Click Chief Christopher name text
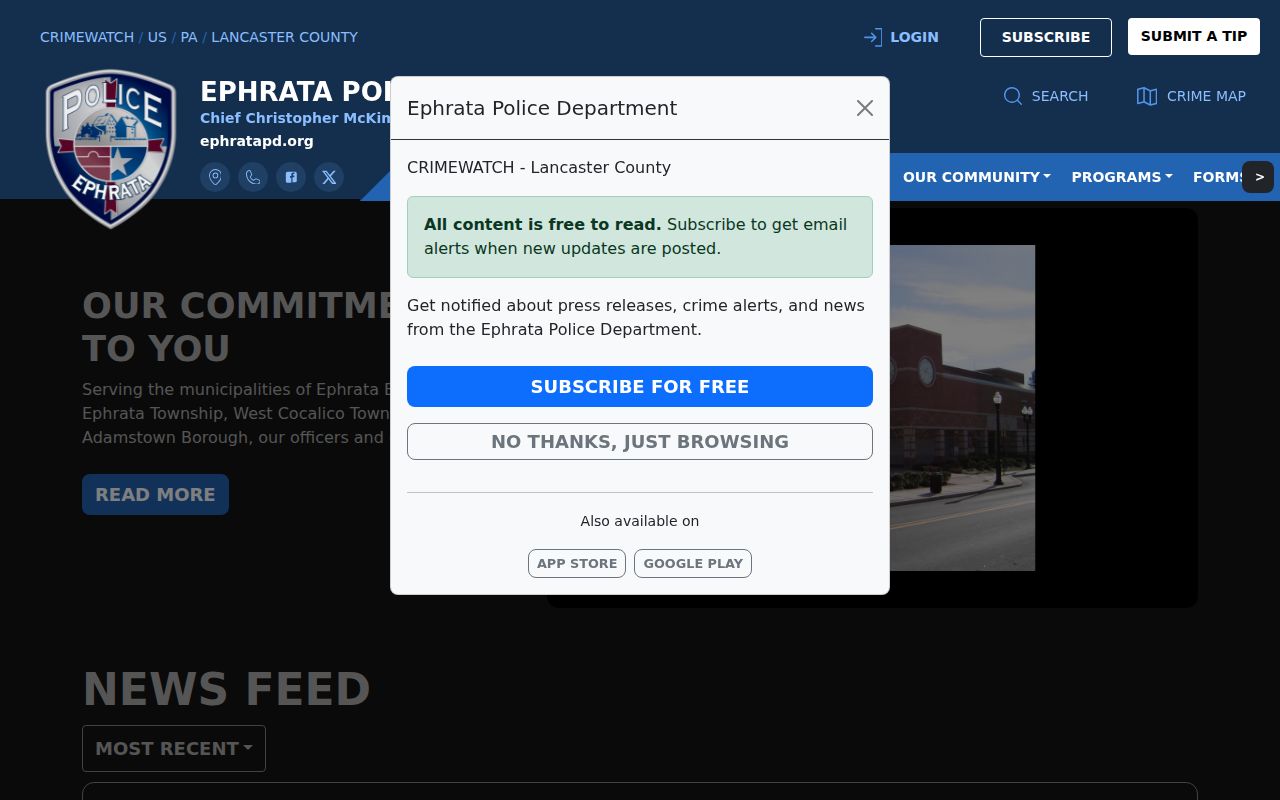Screen dimensions: 1280x800 point(295,118)
